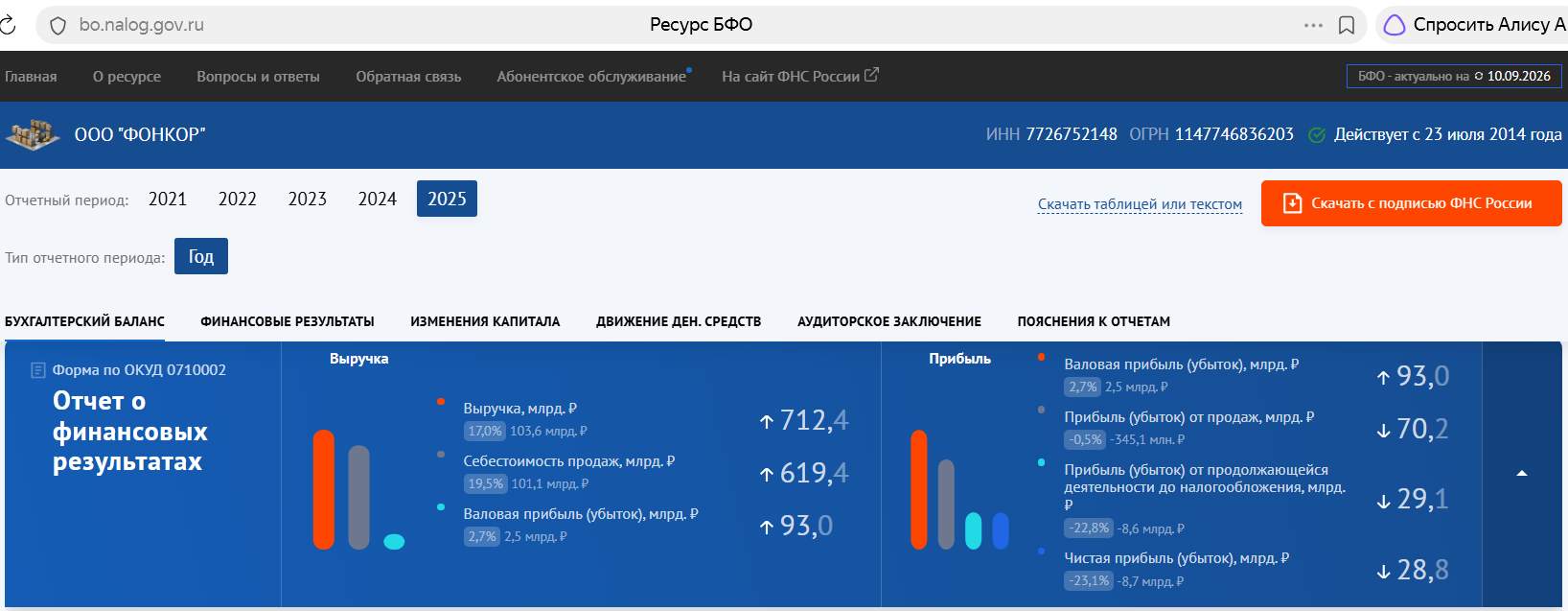The width and height of the screenshot is (1568, 611).
Task: Click the 17,0% change badge
Action: pyautogui.click(x=484, y=432)
